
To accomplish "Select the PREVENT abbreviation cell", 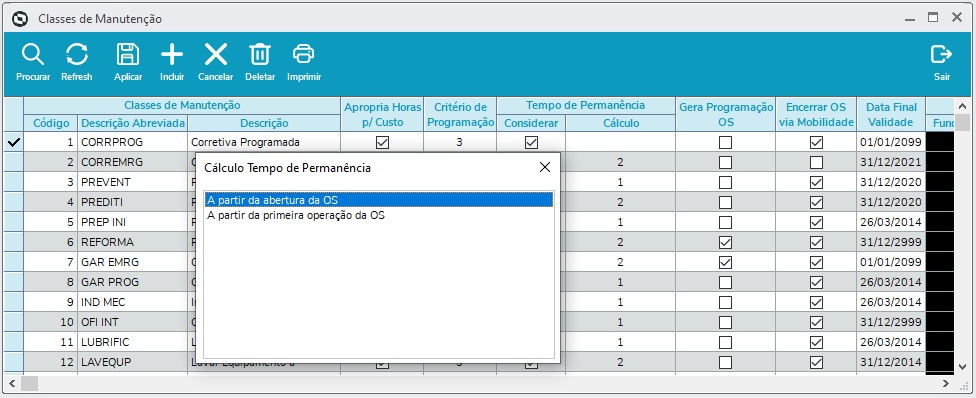I will (x=133, y=182).
